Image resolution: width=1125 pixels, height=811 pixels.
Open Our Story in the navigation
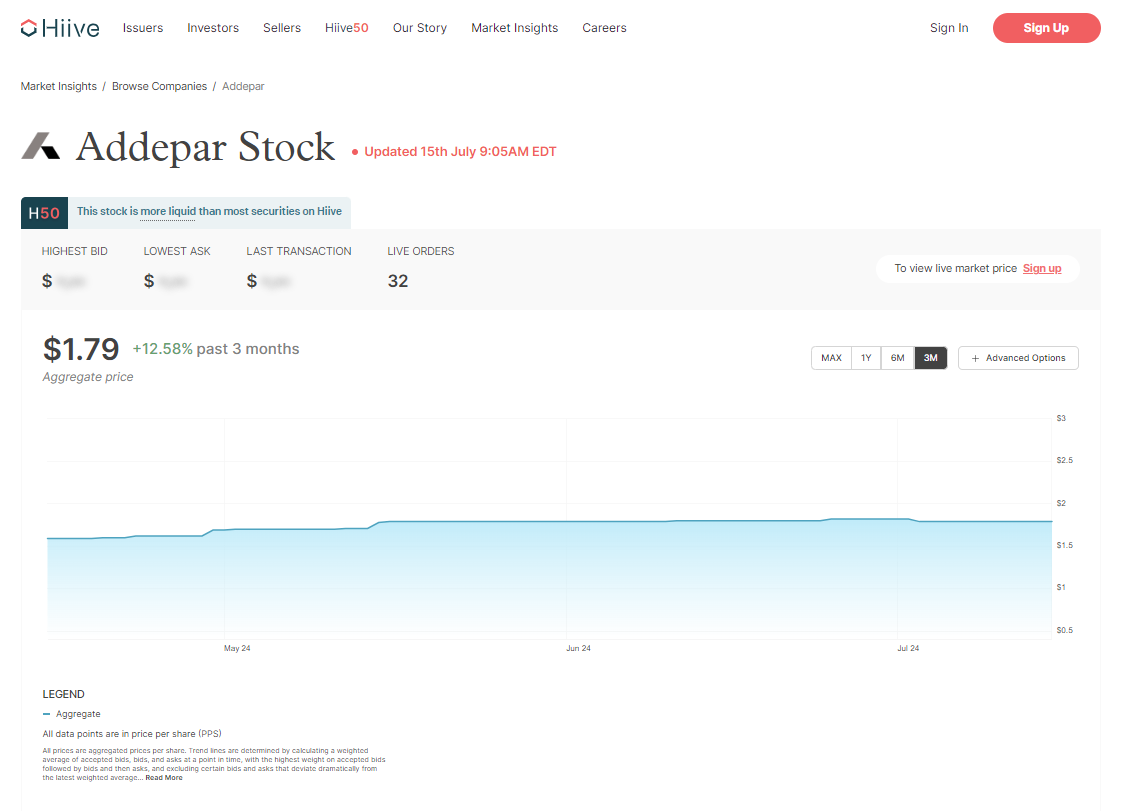[x=420, y=28]
